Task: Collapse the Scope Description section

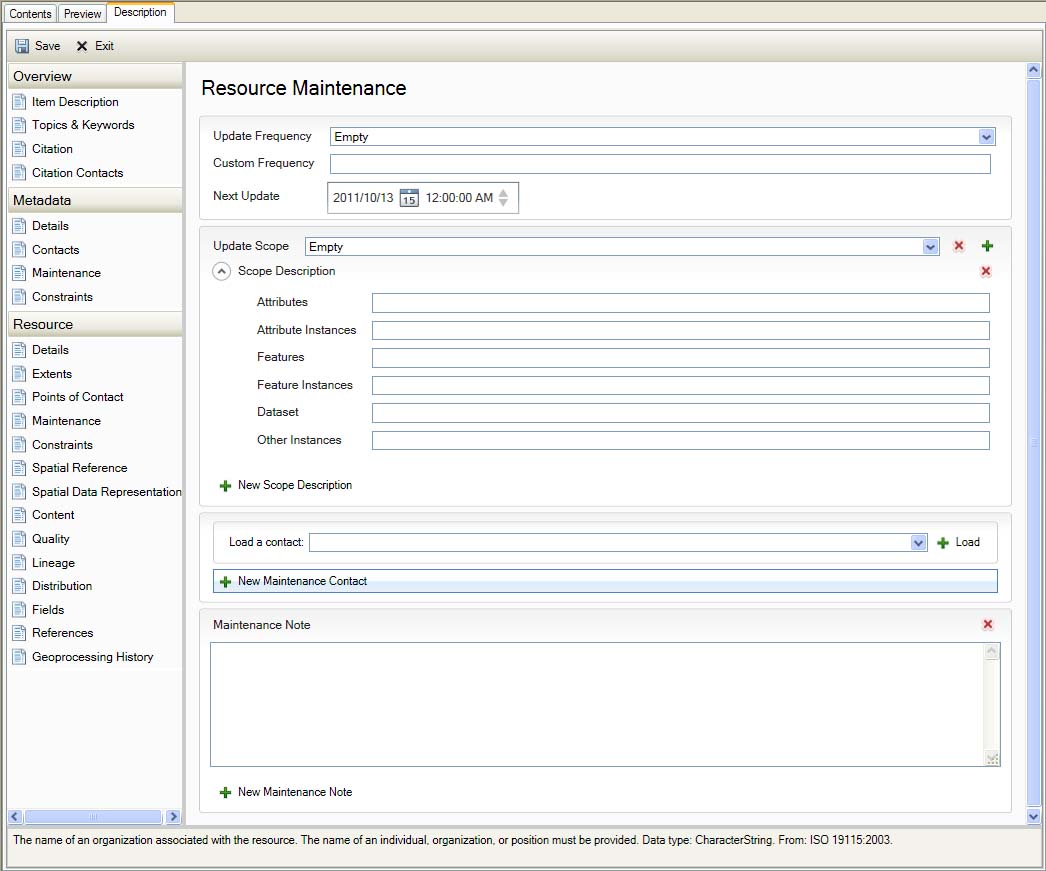Action: (x=223, y=271)
